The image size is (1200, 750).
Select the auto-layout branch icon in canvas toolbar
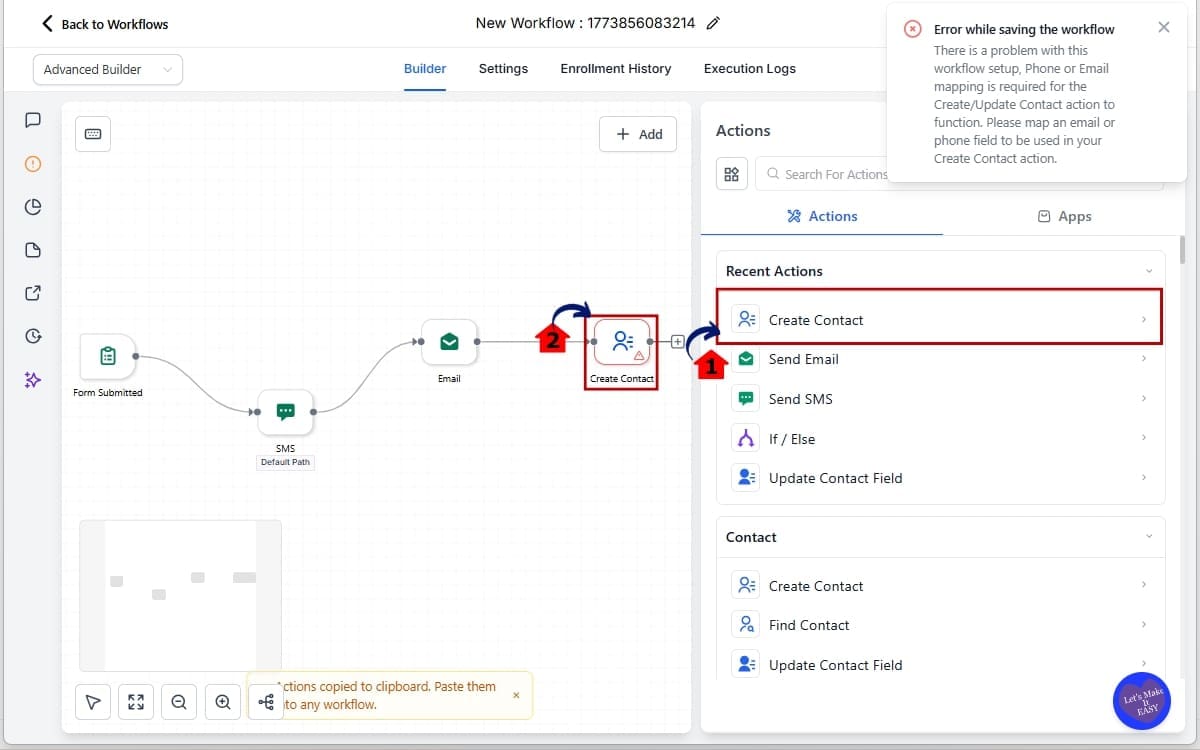(265, 702)
